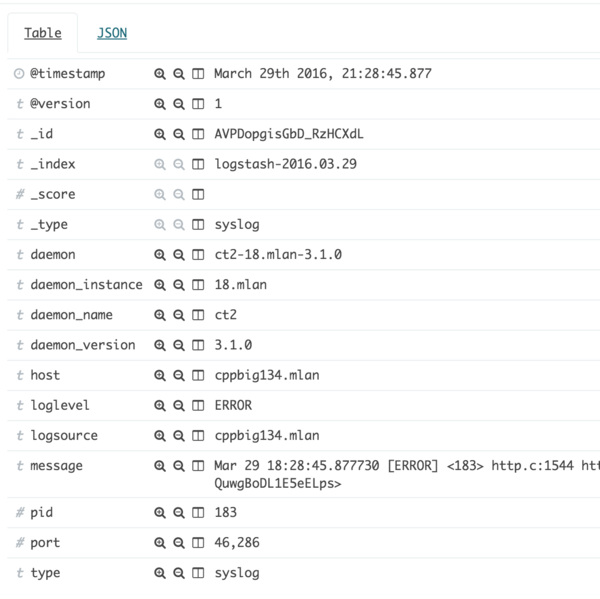
Task: Select the Table tab
Action: [42, 33]
